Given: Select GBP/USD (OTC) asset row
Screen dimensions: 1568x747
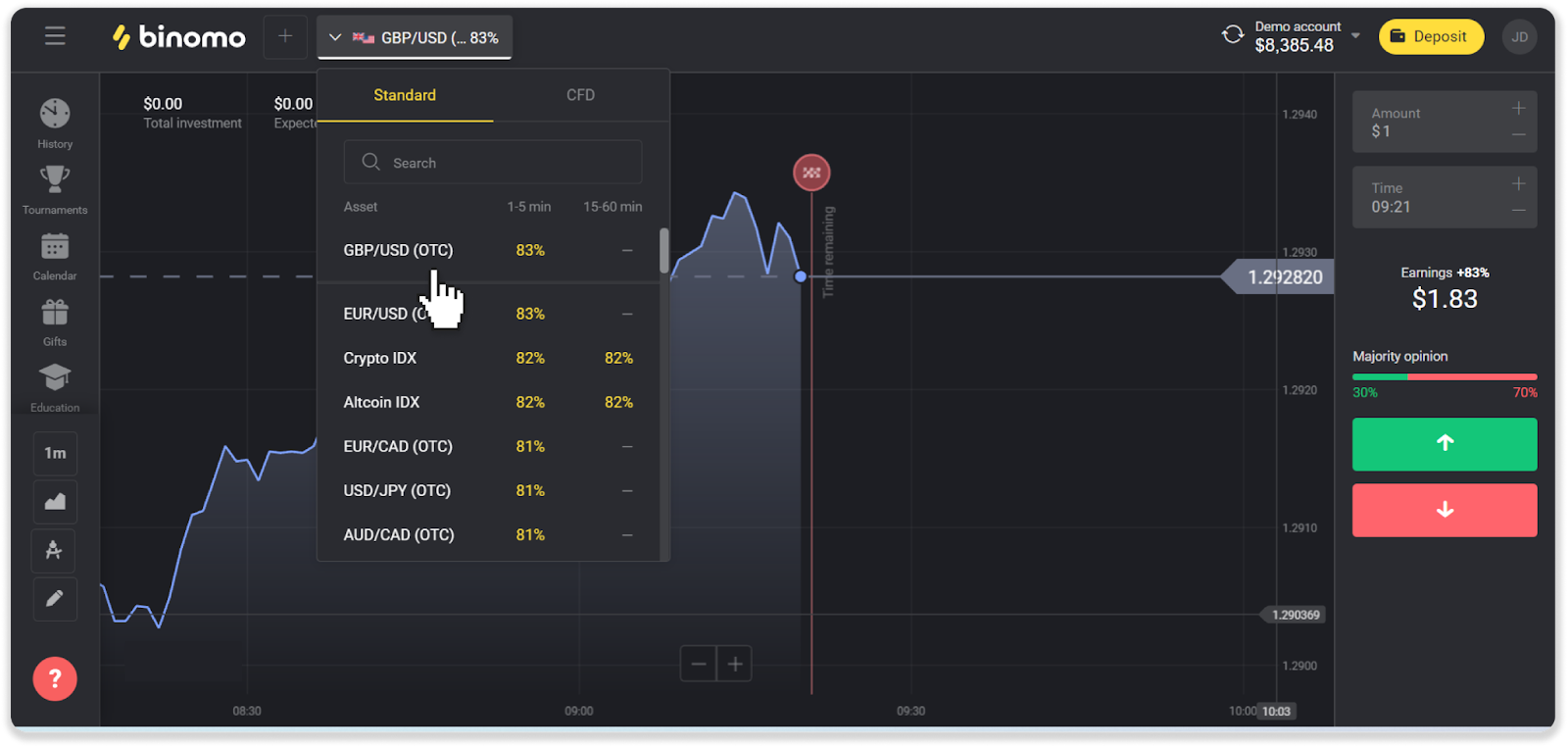Looking at the screenshot, I should (488, 250).
